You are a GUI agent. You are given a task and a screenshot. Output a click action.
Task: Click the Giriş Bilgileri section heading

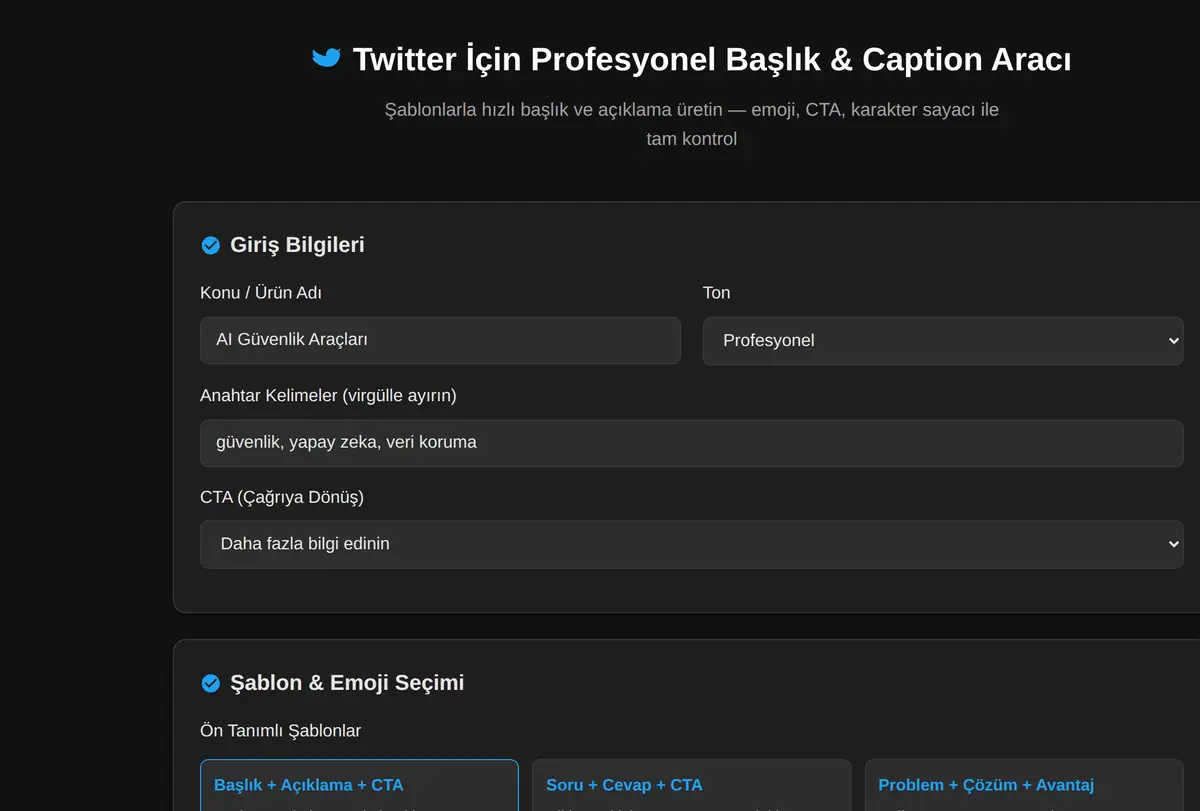[x=297, y=245]
